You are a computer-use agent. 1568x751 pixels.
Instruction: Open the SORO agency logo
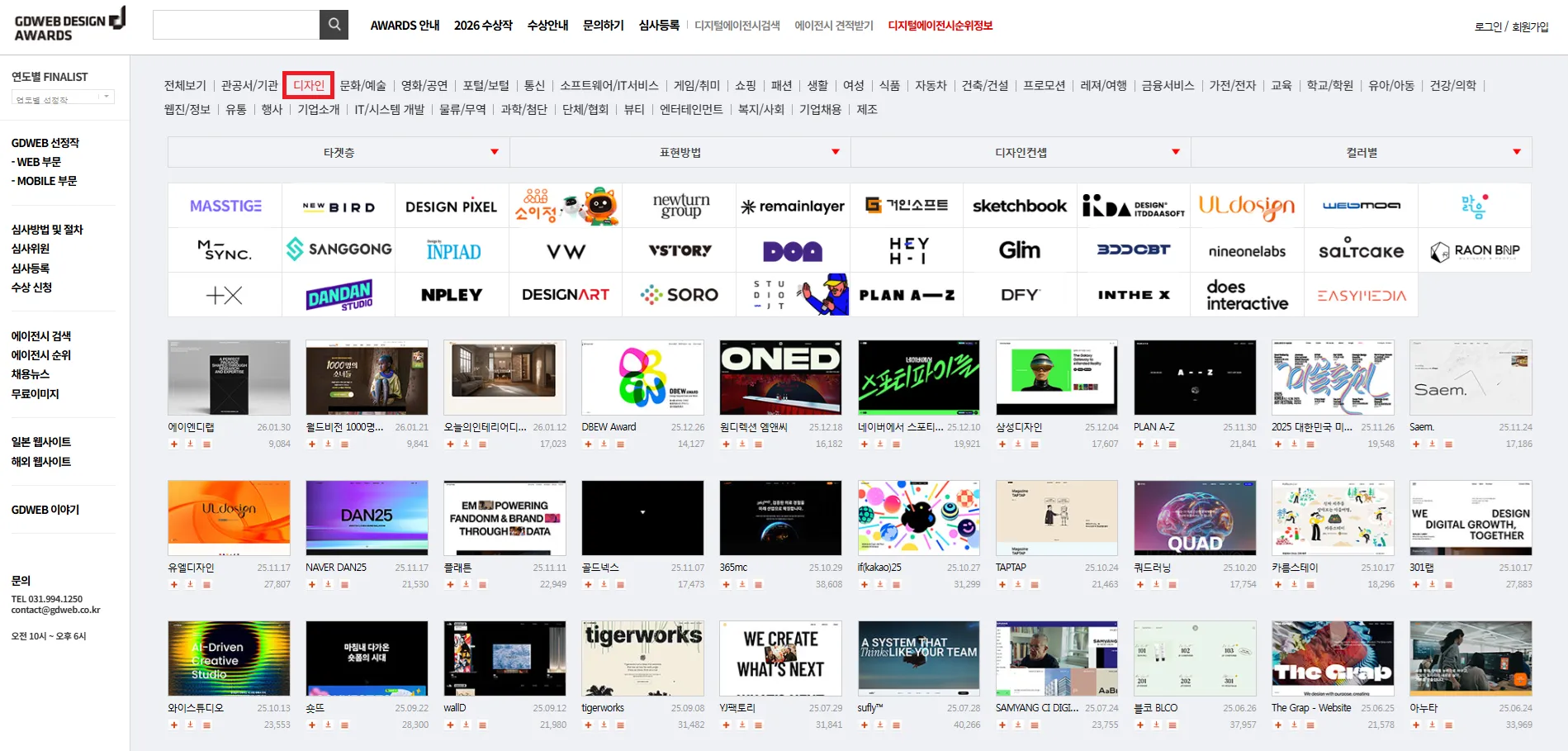pos(680,294)
